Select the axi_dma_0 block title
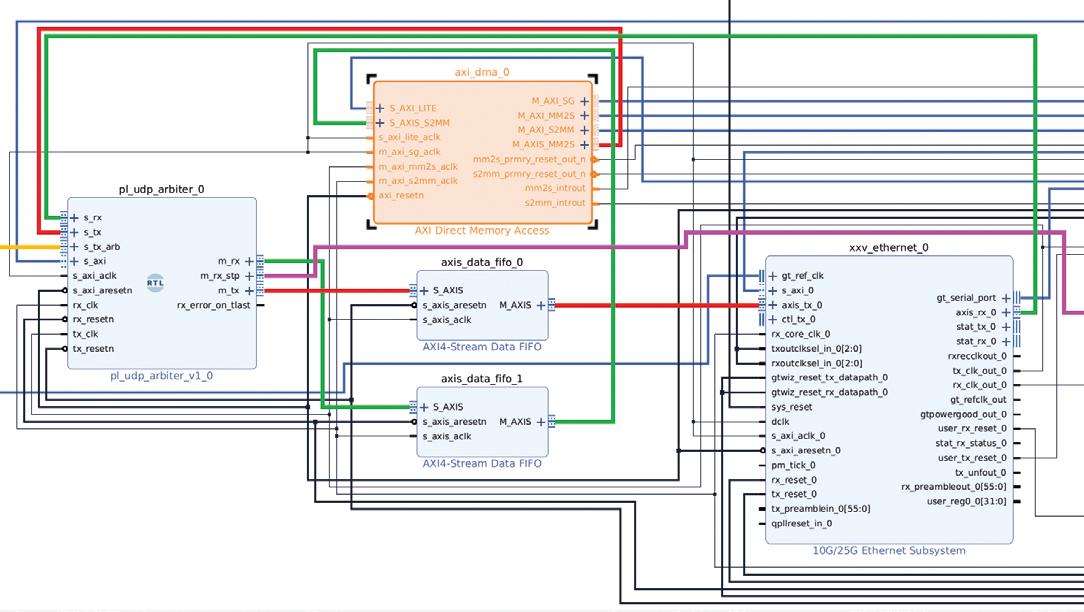Image resolution: width=1084 pixels, height=612 pixels. point(482,72)
